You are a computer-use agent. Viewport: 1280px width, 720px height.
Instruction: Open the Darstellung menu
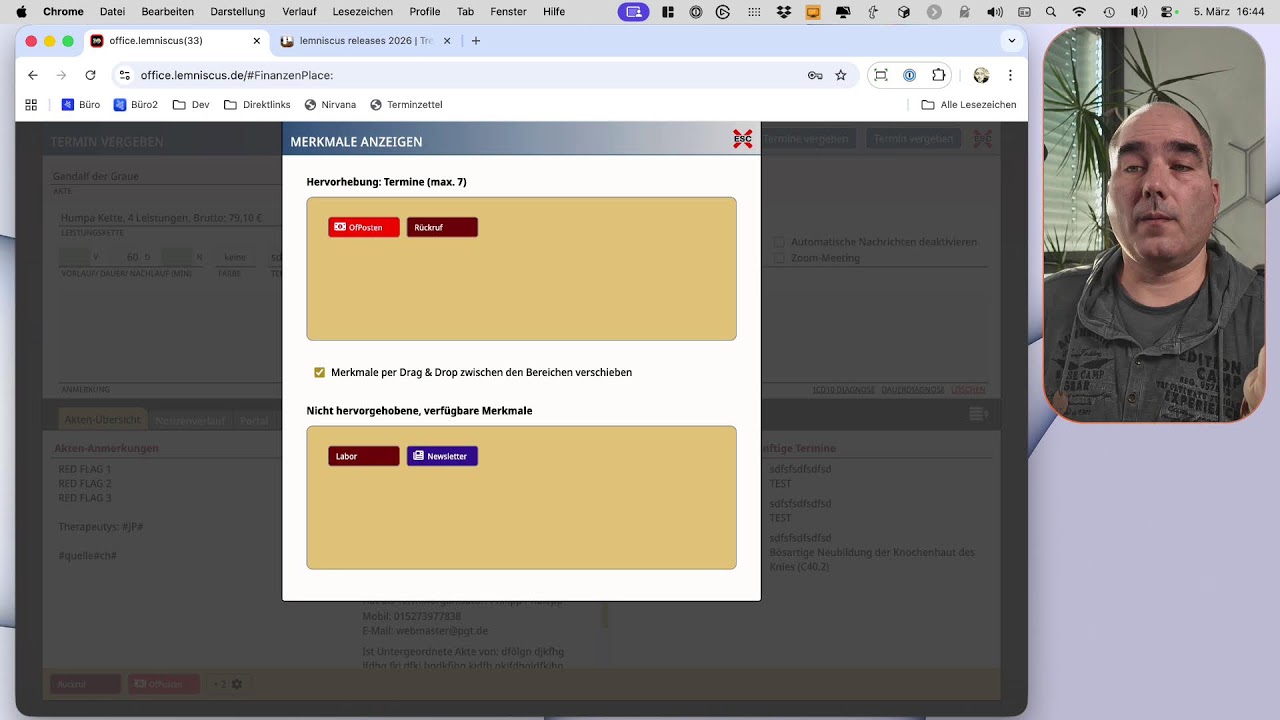(x=238, y=12)
